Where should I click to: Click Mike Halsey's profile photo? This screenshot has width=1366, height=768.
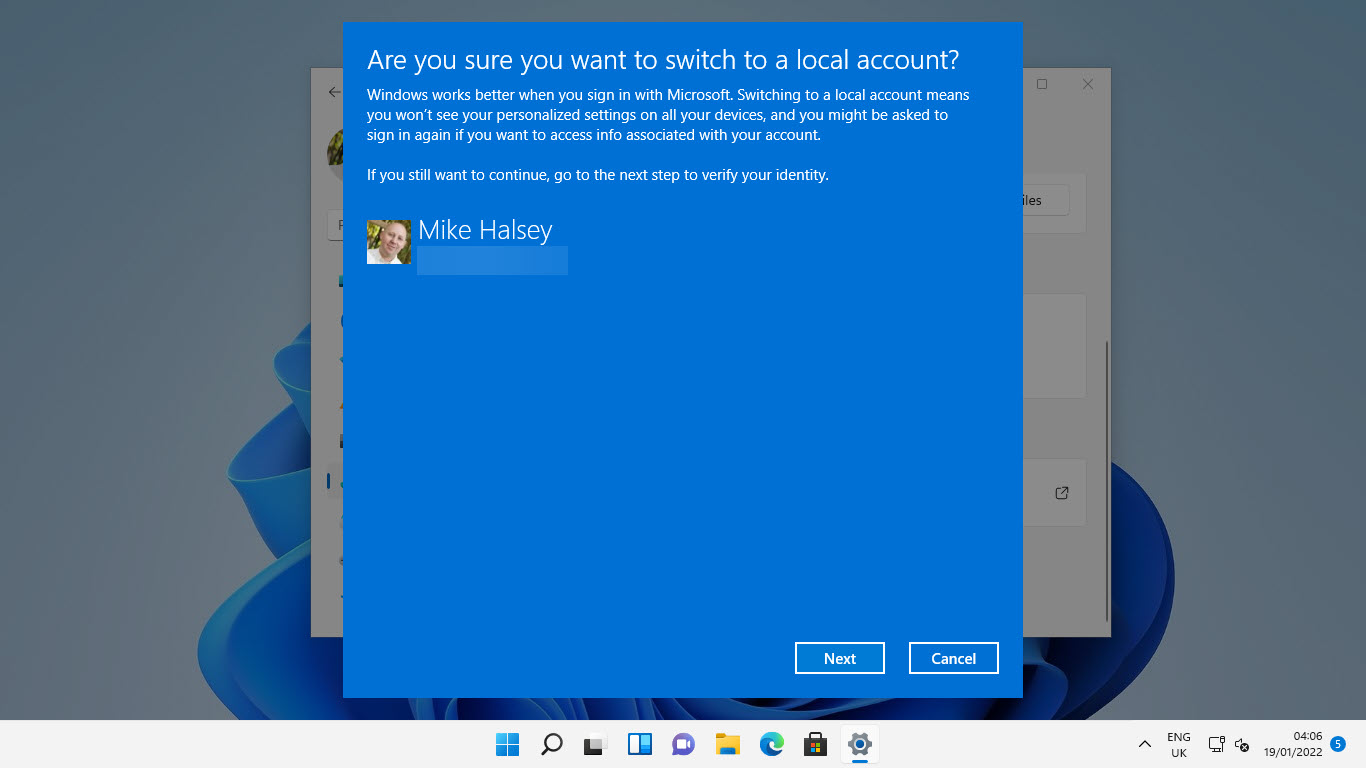389,242
